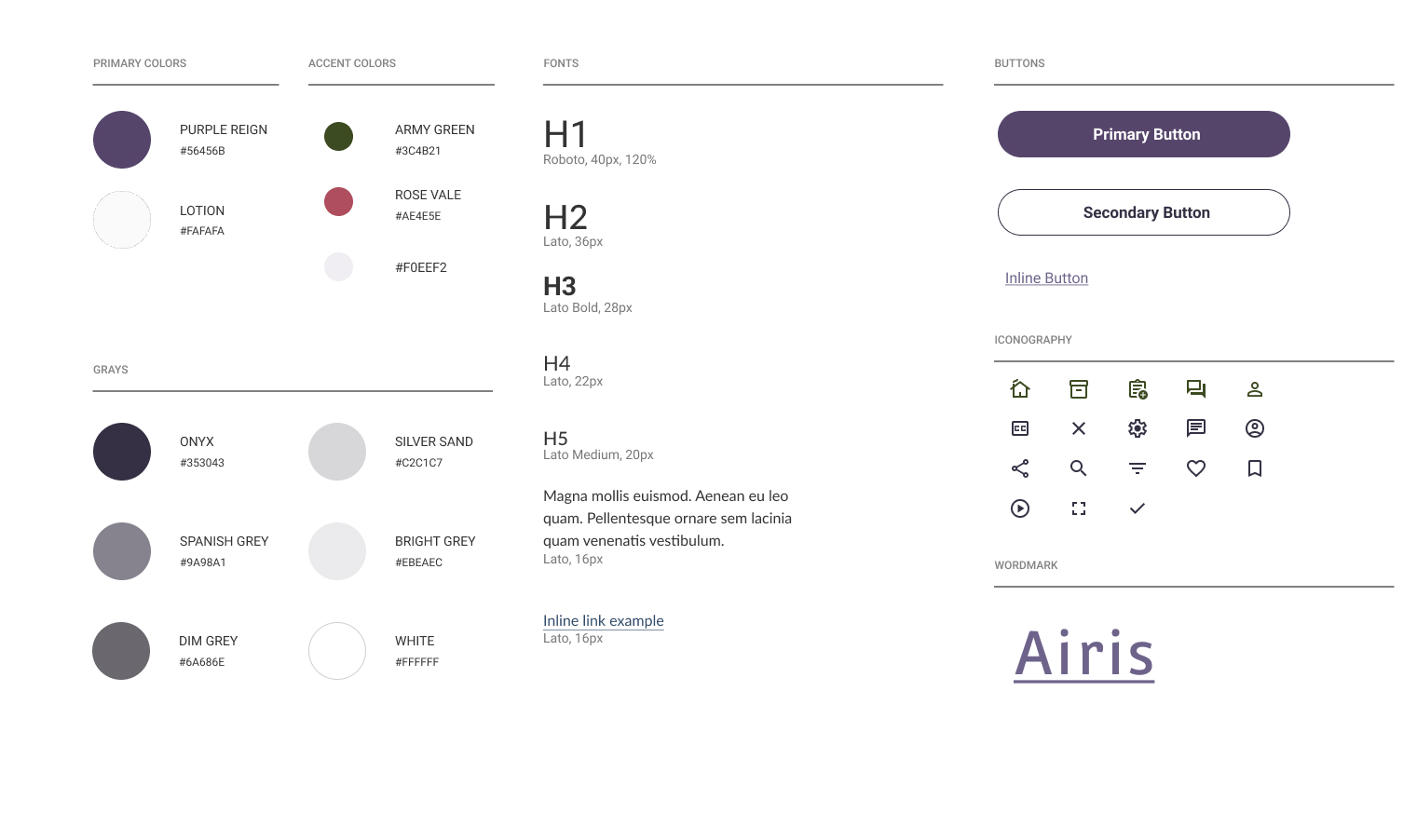Click the ACCENT COLORS section heading
Image resolution: width=1417 pixels, height=840 pixels.
[352, 63]
